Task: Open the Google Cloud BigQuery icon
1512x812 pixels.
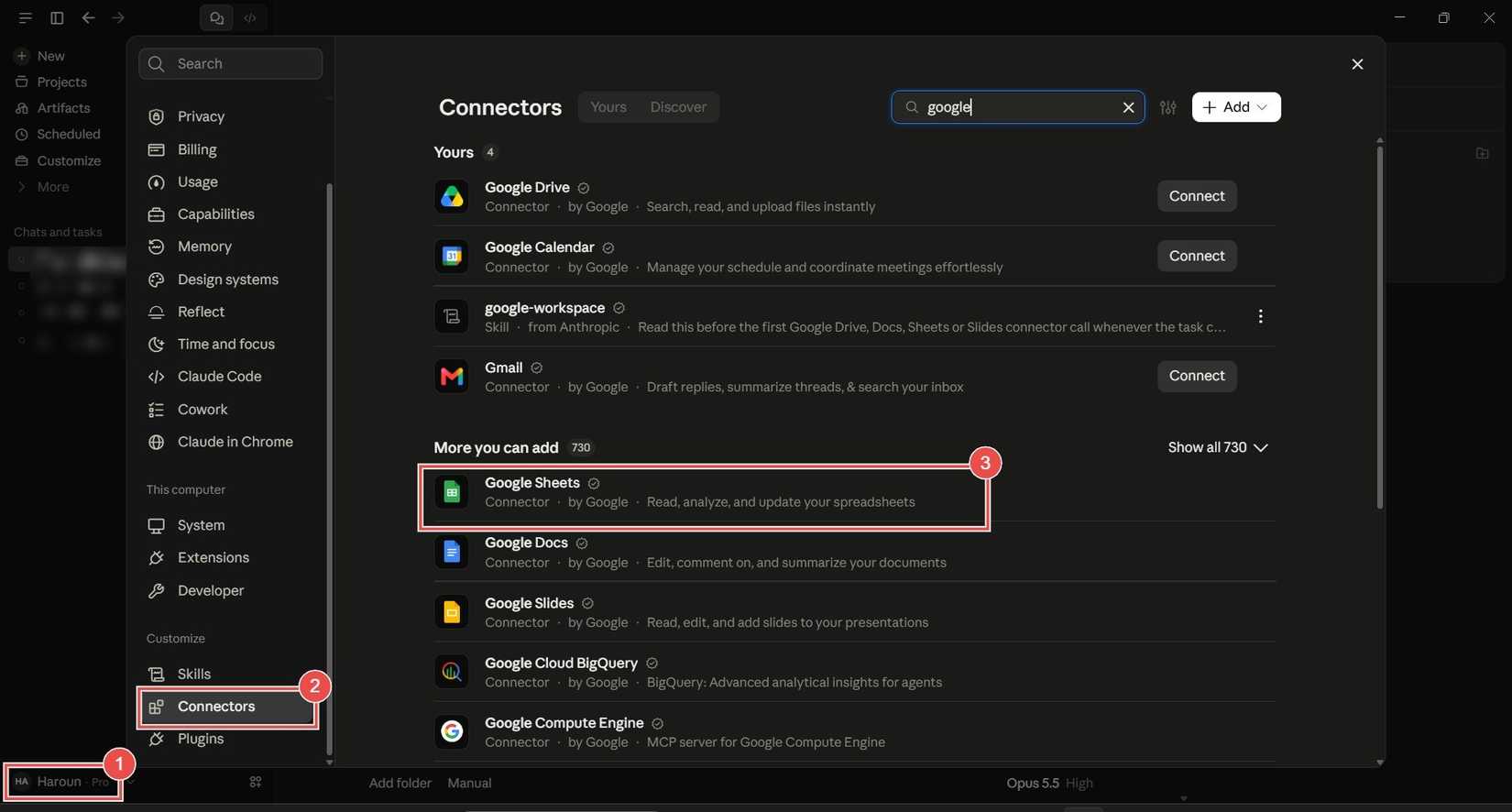Action: pos(452,672)
